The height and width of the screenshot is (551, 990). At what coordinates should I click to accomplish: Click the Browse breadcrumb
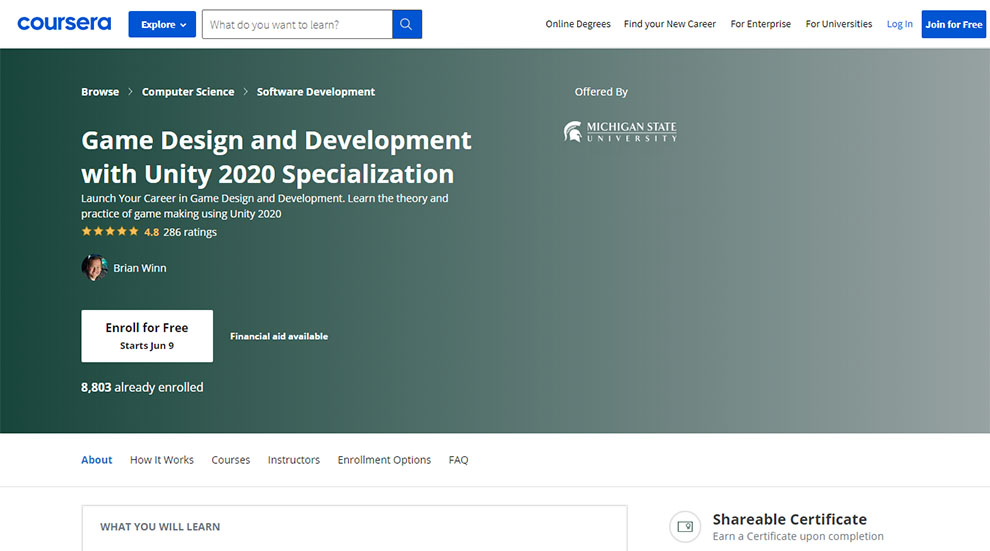pyautogui.click(x=100, y=92)
